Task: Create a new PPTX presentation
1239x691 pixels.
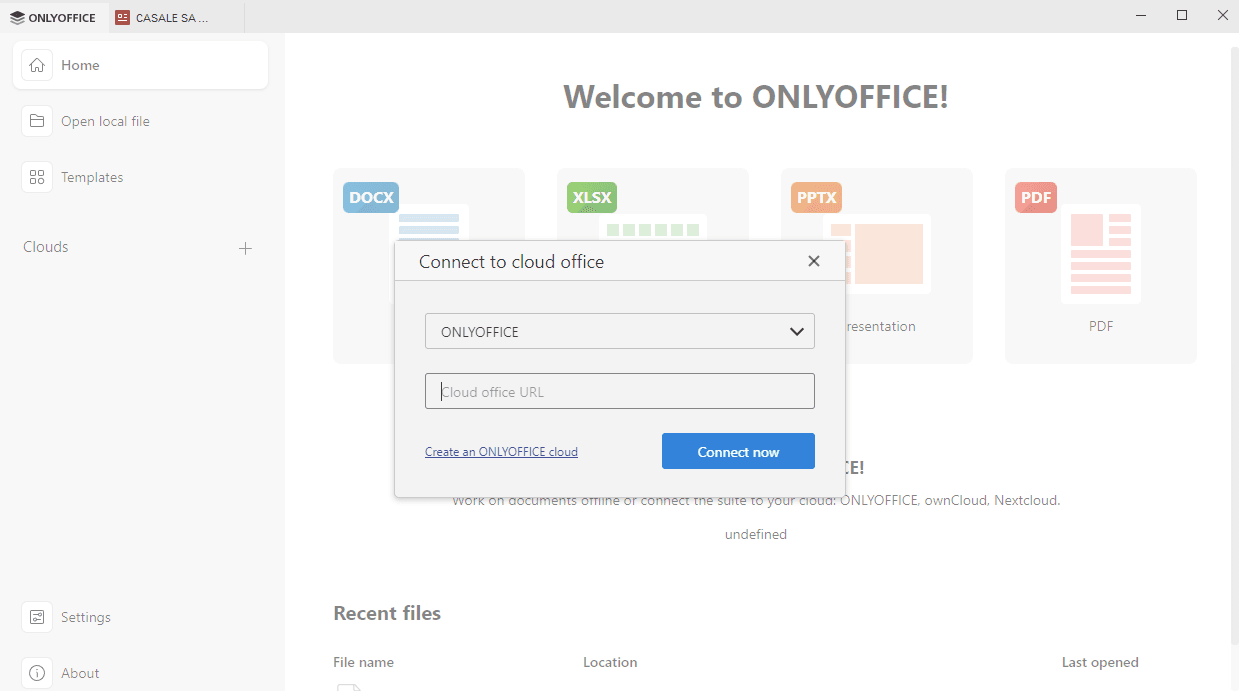Action: (x=877, y=265)
